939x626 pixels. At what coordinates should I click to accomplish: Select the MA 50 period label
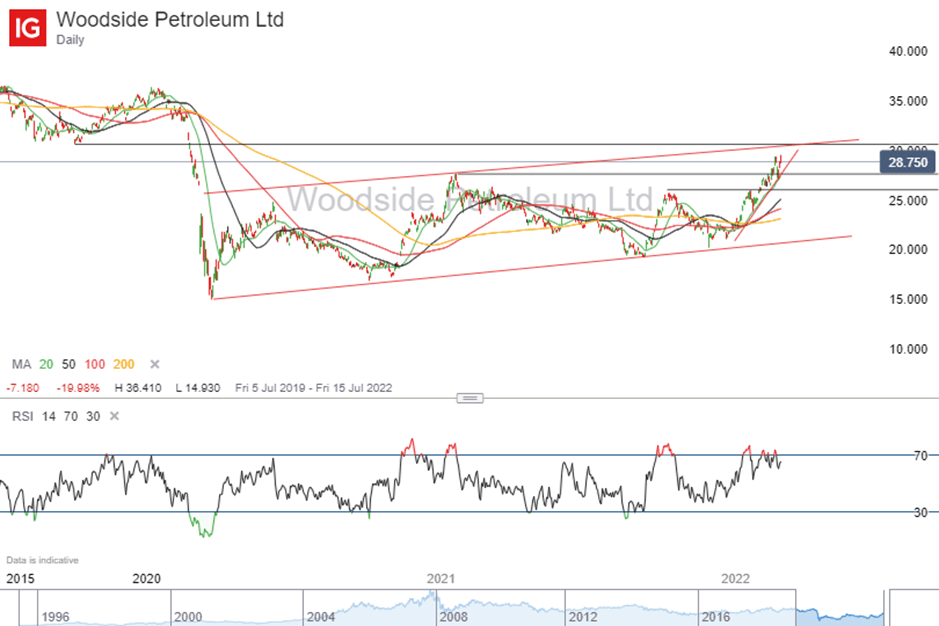tap(69, 364)
